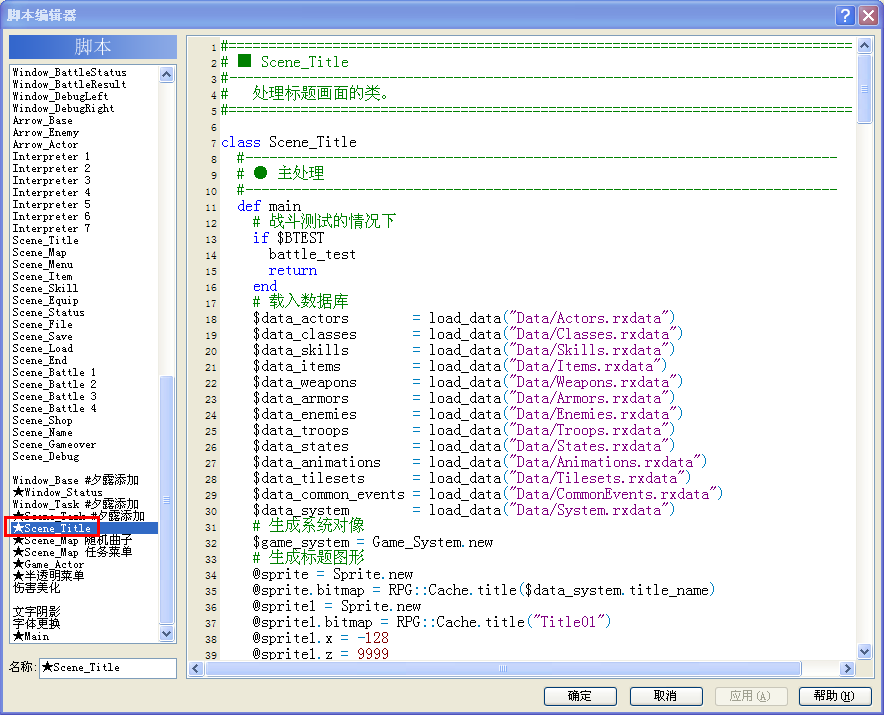884x715 pixels.
Task: Select the ★Game_Actor script
Action: [48, 564]
